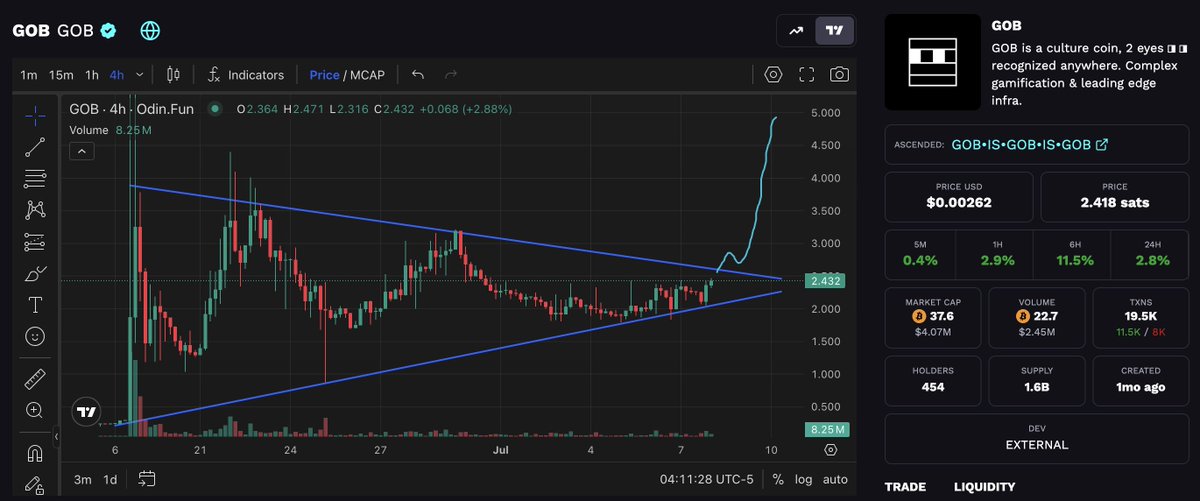Screen dimensions: 1200x501
Task: Click the Volume 8.25M legend label
Action: coord(110,130)
